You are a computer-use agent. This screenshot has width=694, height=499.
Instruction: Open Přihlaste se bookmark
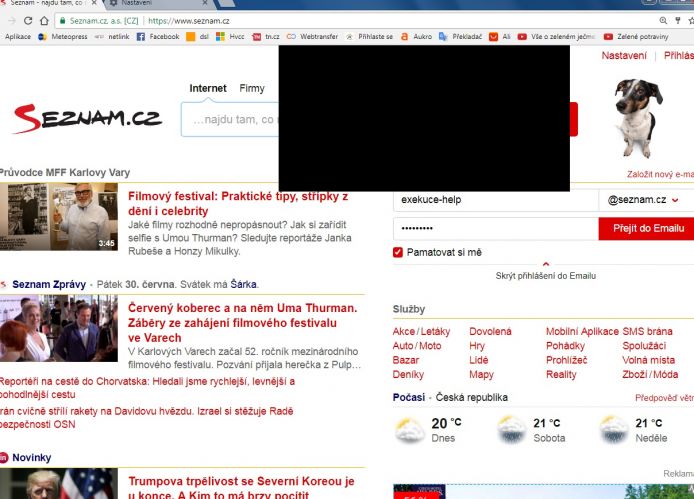pos(369,37)
